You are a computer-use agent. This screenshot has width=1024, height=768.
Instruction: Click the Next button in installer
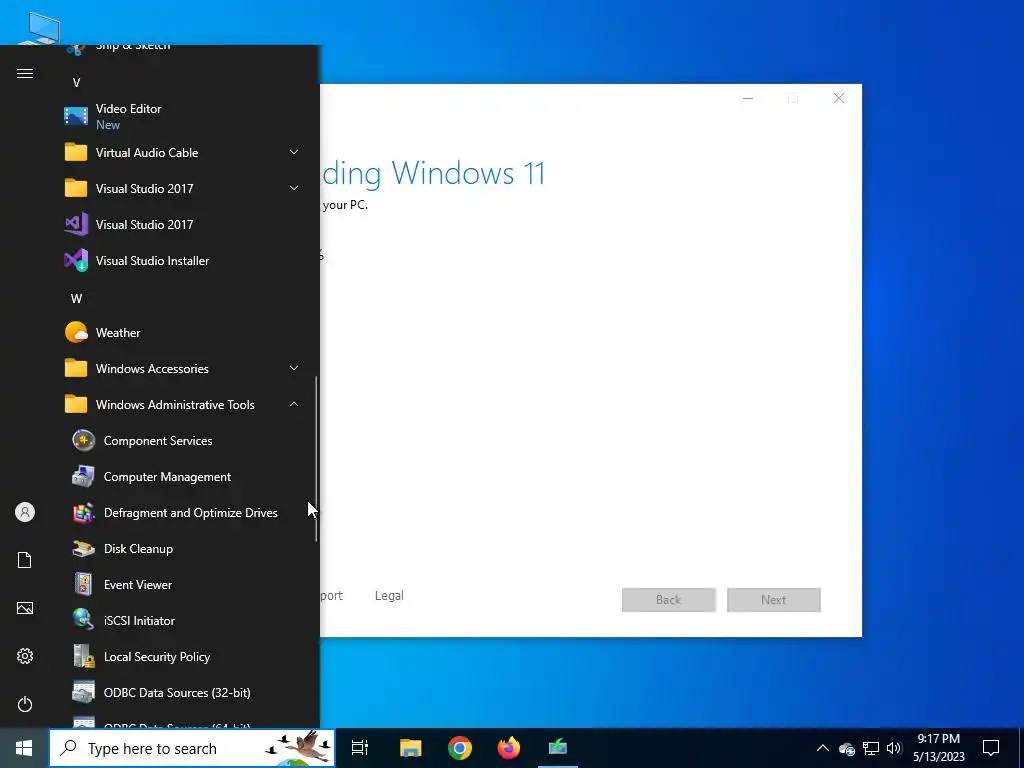(774, 600)
